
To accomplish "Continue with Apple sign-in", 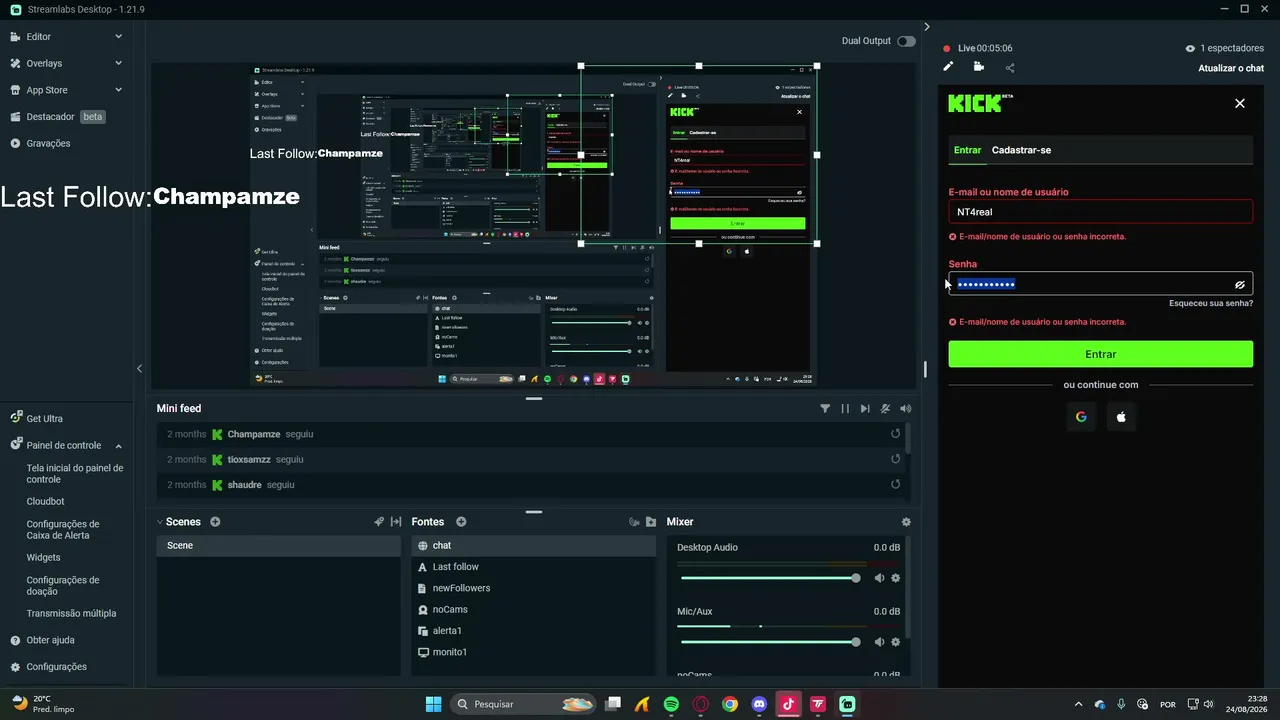I will [1121, 417].
